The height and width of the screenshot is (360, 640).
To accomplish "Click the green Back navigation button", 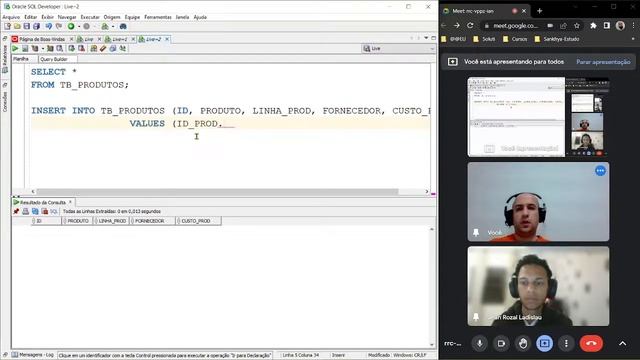I will coord(71,27).
